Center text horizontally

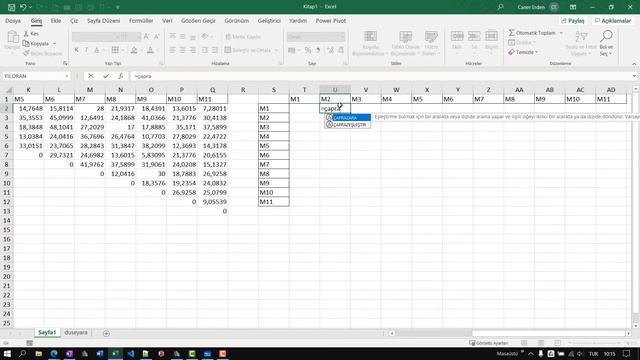click(182, 50)
